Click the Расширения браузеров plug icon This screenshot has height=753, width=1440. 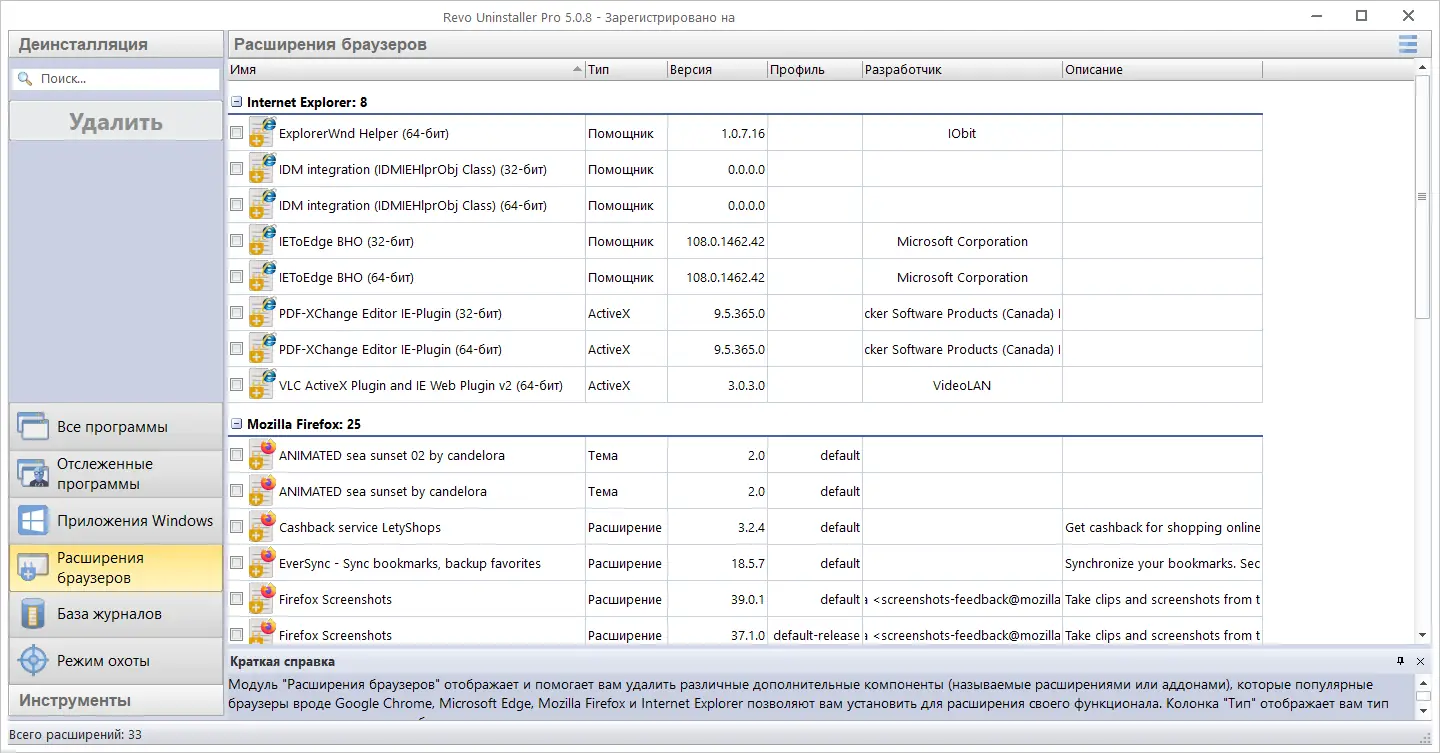pos(33,568)
